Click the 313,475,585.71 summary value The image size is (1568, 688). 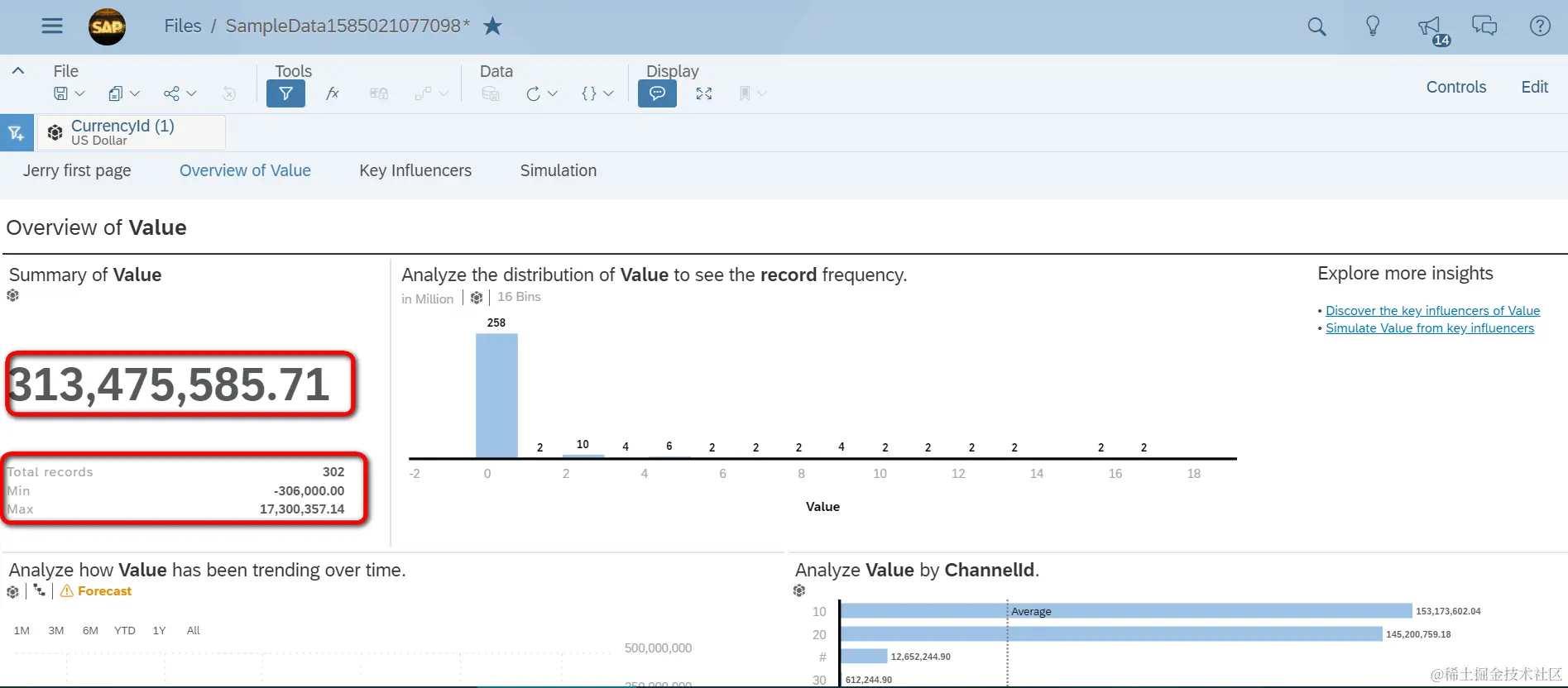[x=169, y=385]
